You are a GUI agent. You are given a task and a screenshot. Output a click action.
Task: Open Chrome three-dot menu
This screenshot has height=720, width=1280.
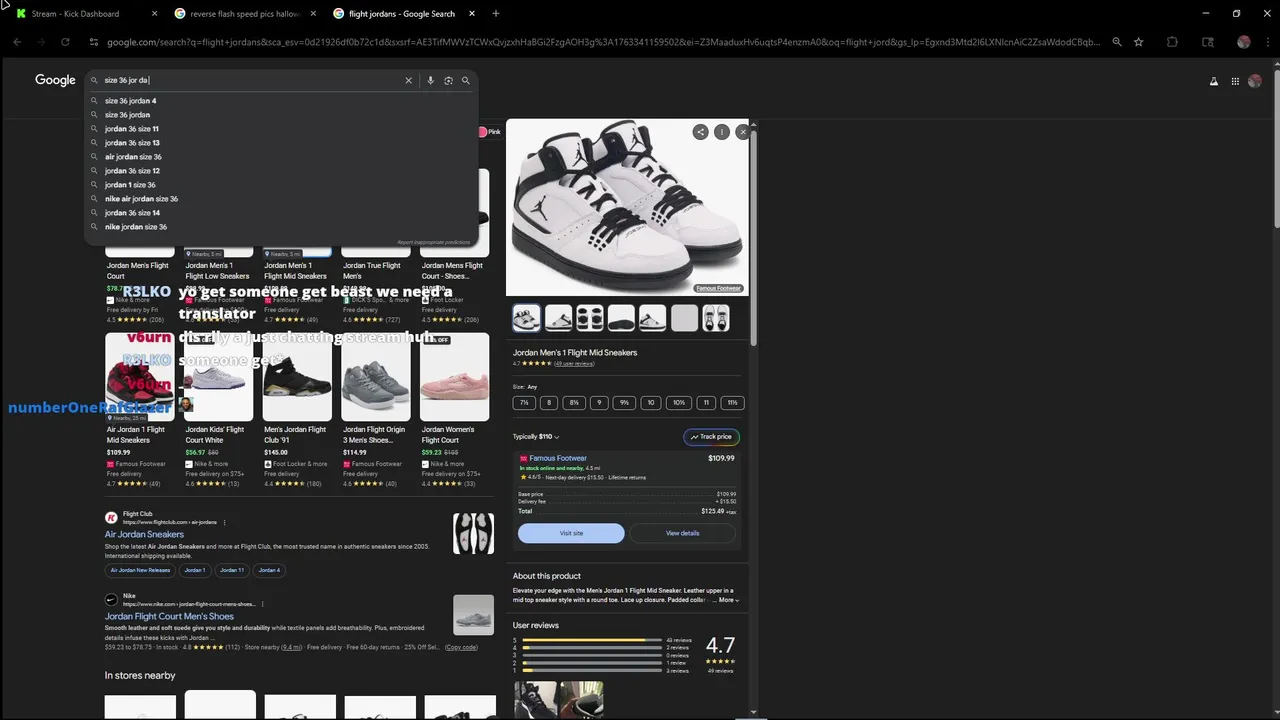(x=1266, y=42)
